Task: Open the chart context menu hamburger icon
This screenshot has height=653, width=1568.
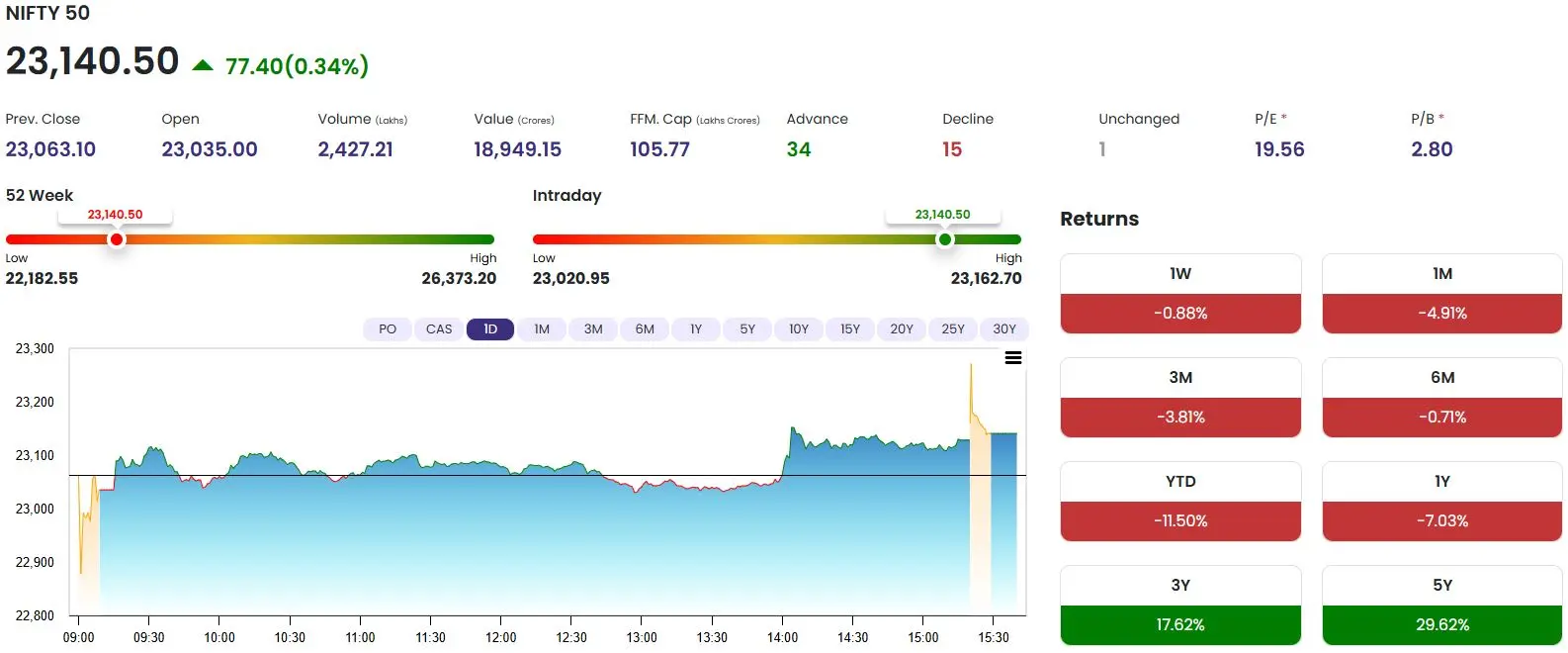Action: click(1013, 358)
